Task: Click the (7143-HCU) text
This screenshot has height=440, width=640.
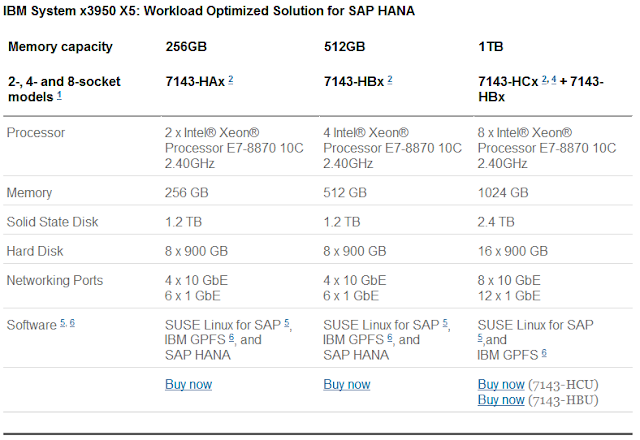Action: click(563, 385)
